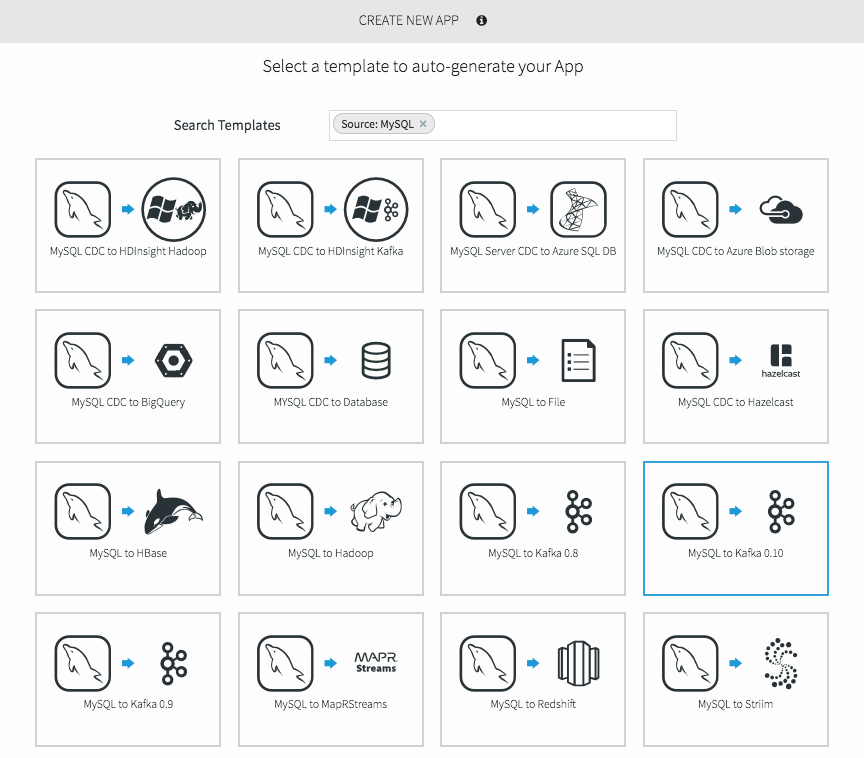
Task: Remove the Source: MySQL filter tag
Action: pyautogui.click(x=423, y=124)
